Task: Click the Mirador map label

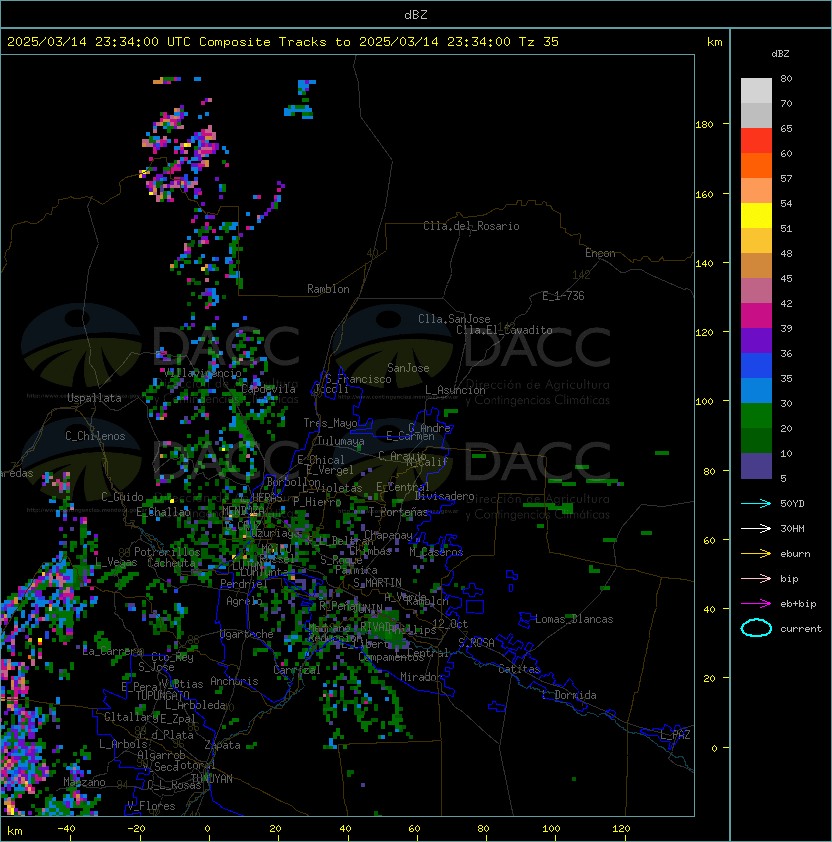Action: pos(422,677)
